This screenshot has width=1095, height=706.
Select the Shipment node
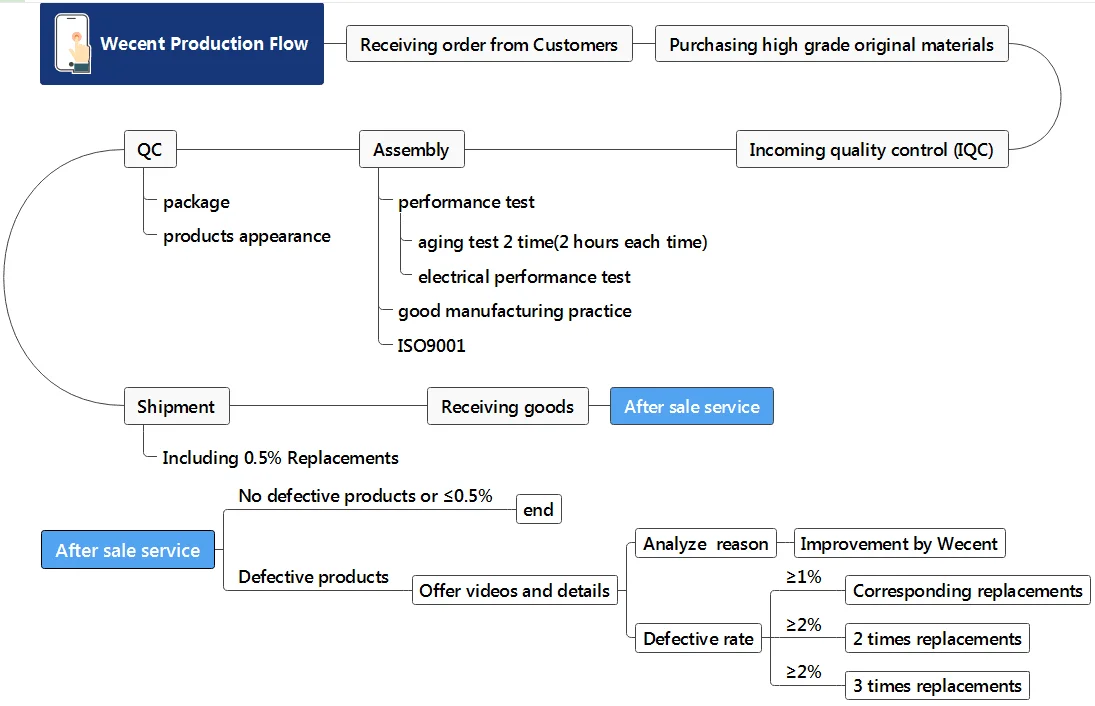click(x=176, y=407)
